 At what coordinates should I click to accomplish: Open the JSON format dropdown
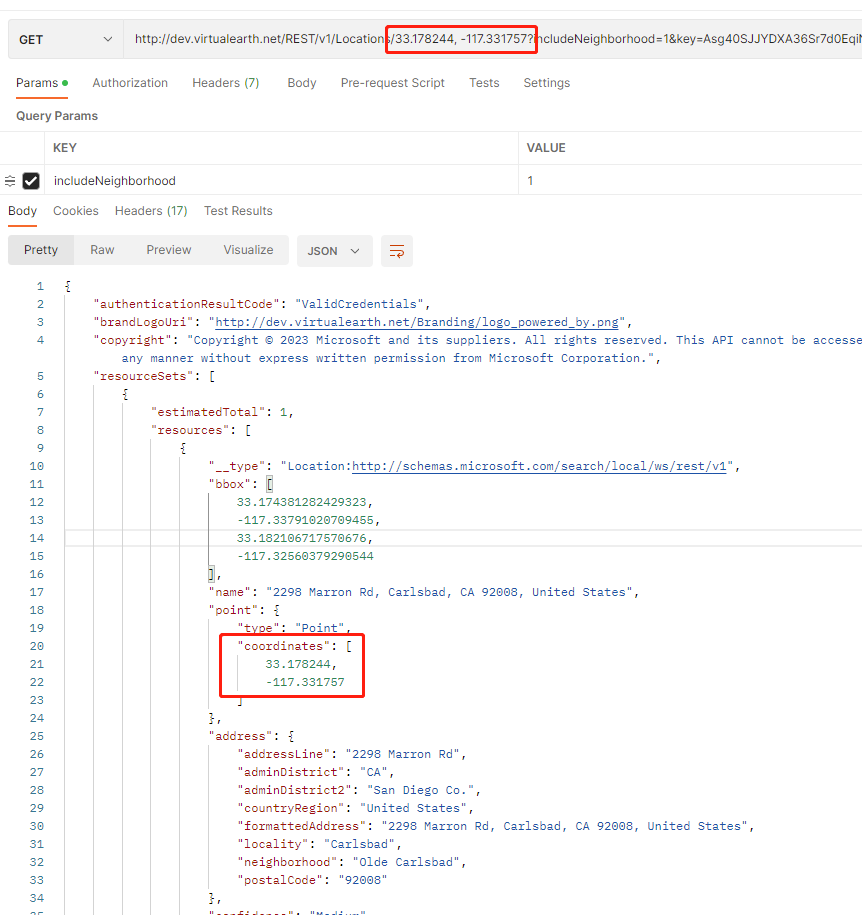coord(334,251)
